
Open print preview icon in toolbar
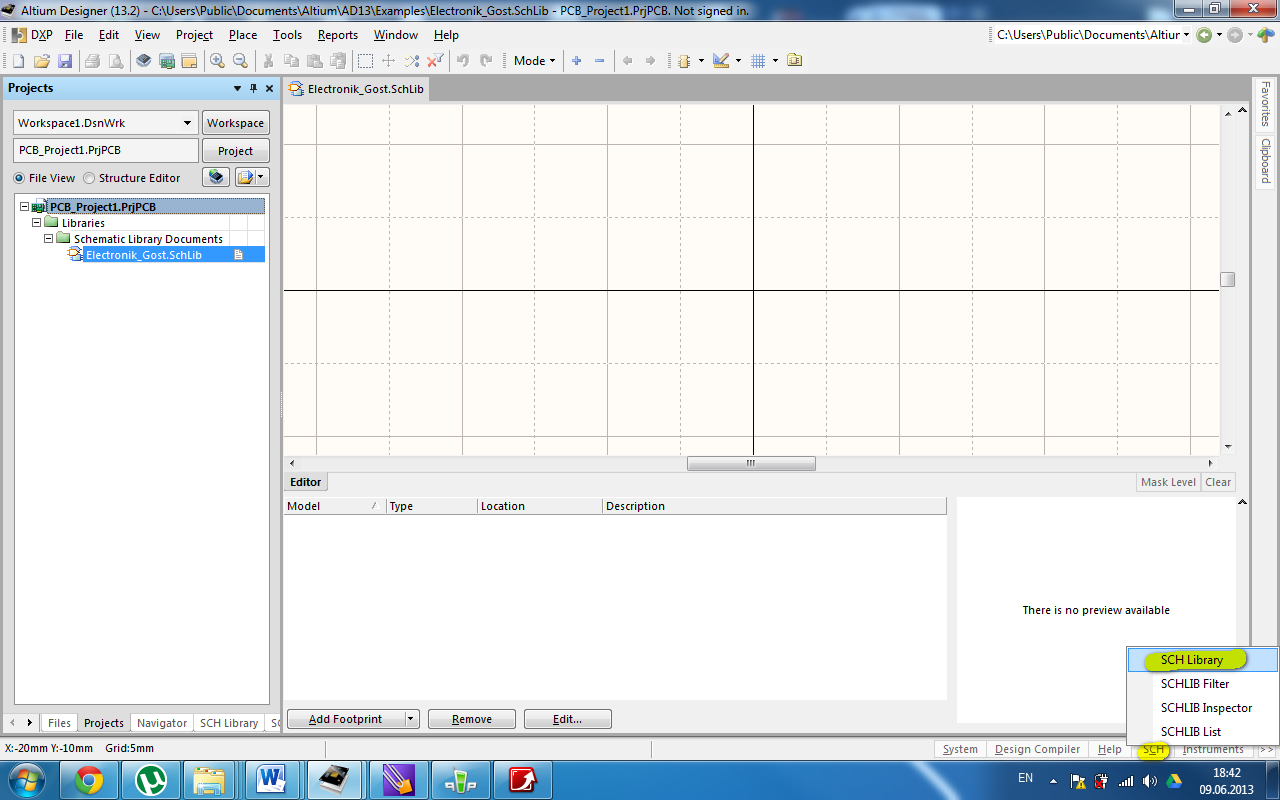[x=116, y=61]
